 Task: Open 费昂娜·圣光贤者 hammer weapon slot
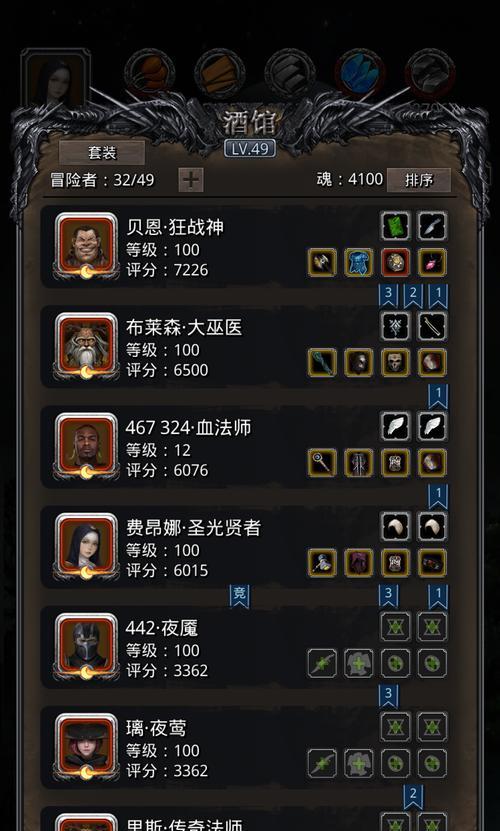[322, 563]
